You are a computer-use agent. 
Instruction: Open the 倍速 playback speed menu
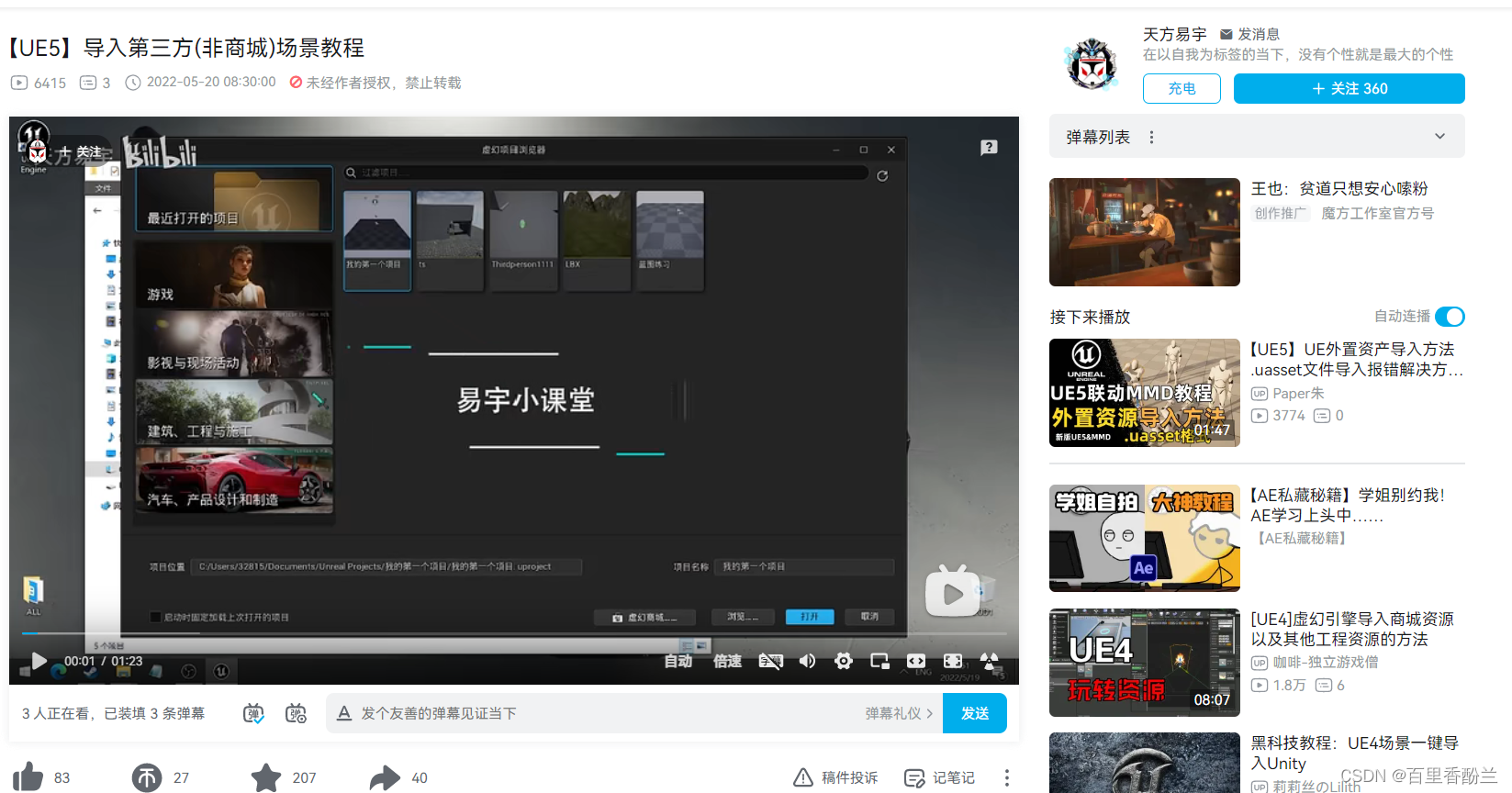tap(727, 661)
